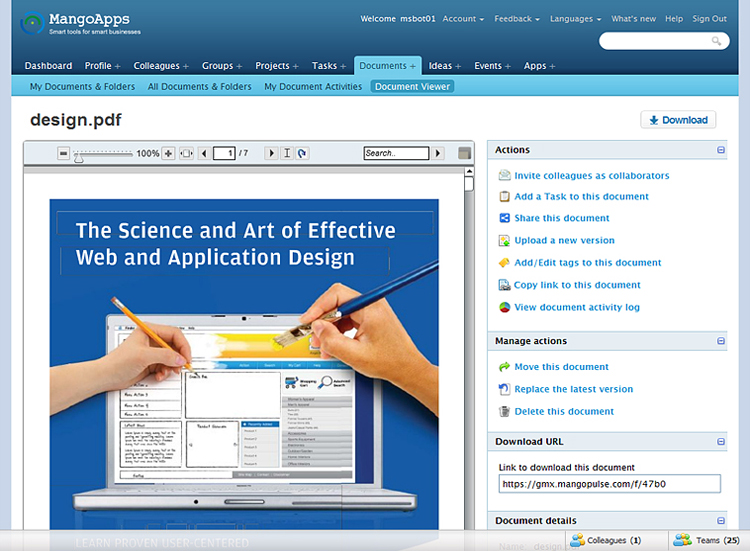Viewport: 750px width, 551px height.
Task: Click Delete this document link
Action: (564, 411)
